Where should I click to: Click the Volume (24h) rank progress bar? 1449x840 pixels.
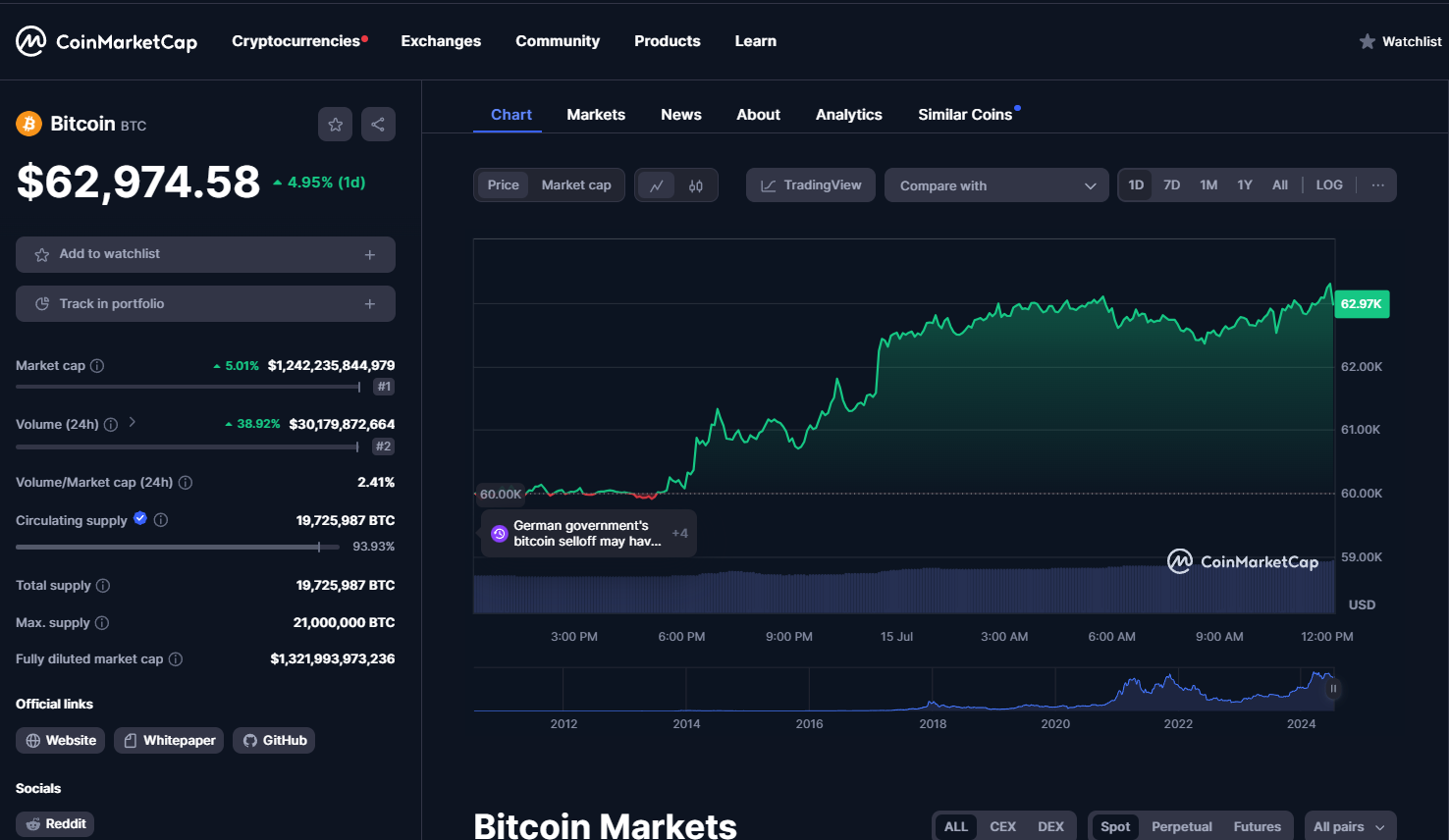point(188,446)
